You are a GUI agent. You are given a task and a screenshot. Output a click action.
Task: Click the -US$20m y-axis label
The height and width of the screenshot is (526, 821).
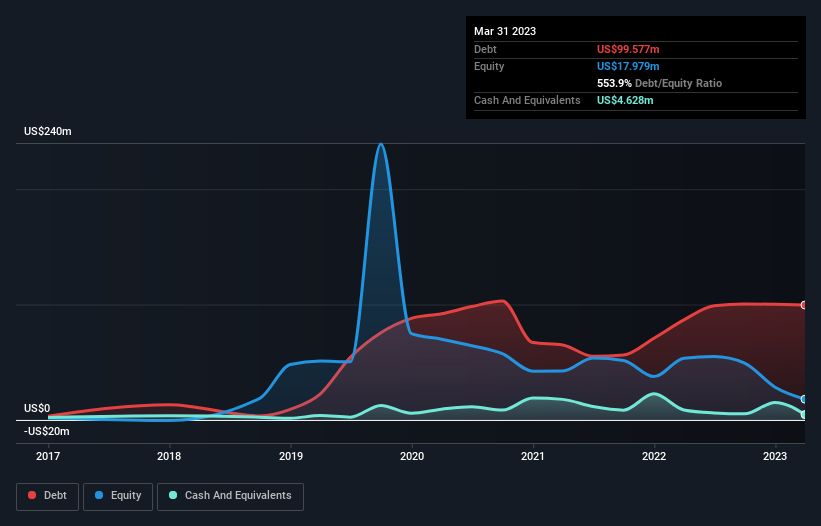[47, 431]
